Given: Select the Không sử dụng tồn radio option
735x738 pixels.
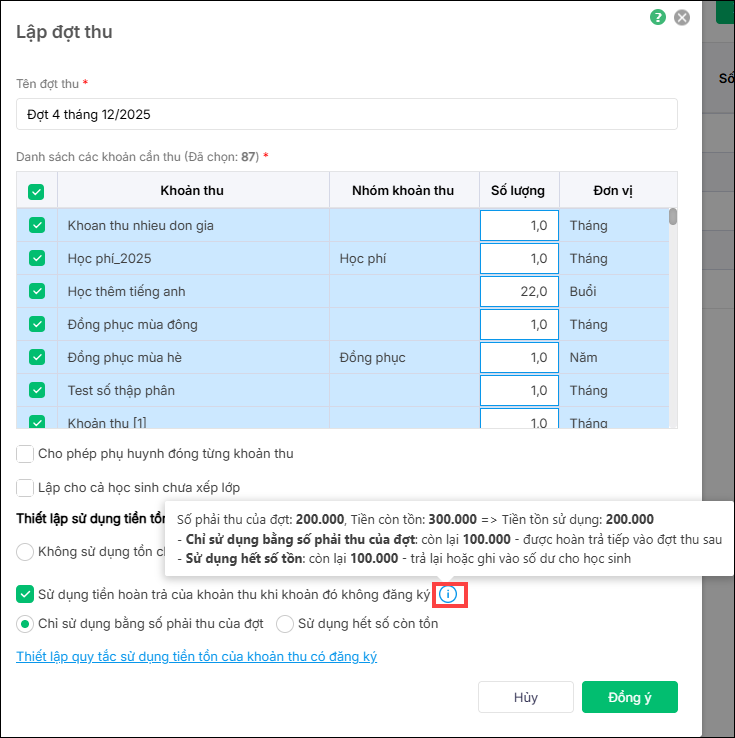Looking at the screenshot, I should click(26, 550).
